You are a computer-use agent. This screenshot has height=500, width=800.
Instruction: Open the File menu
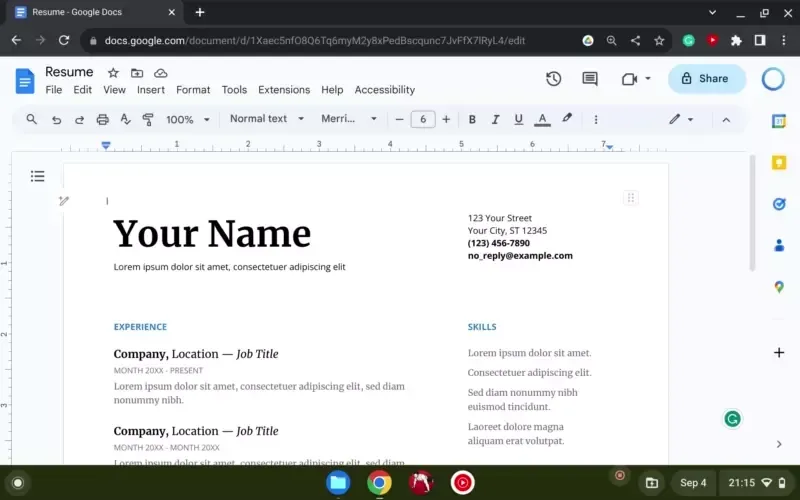click(54, 90)
